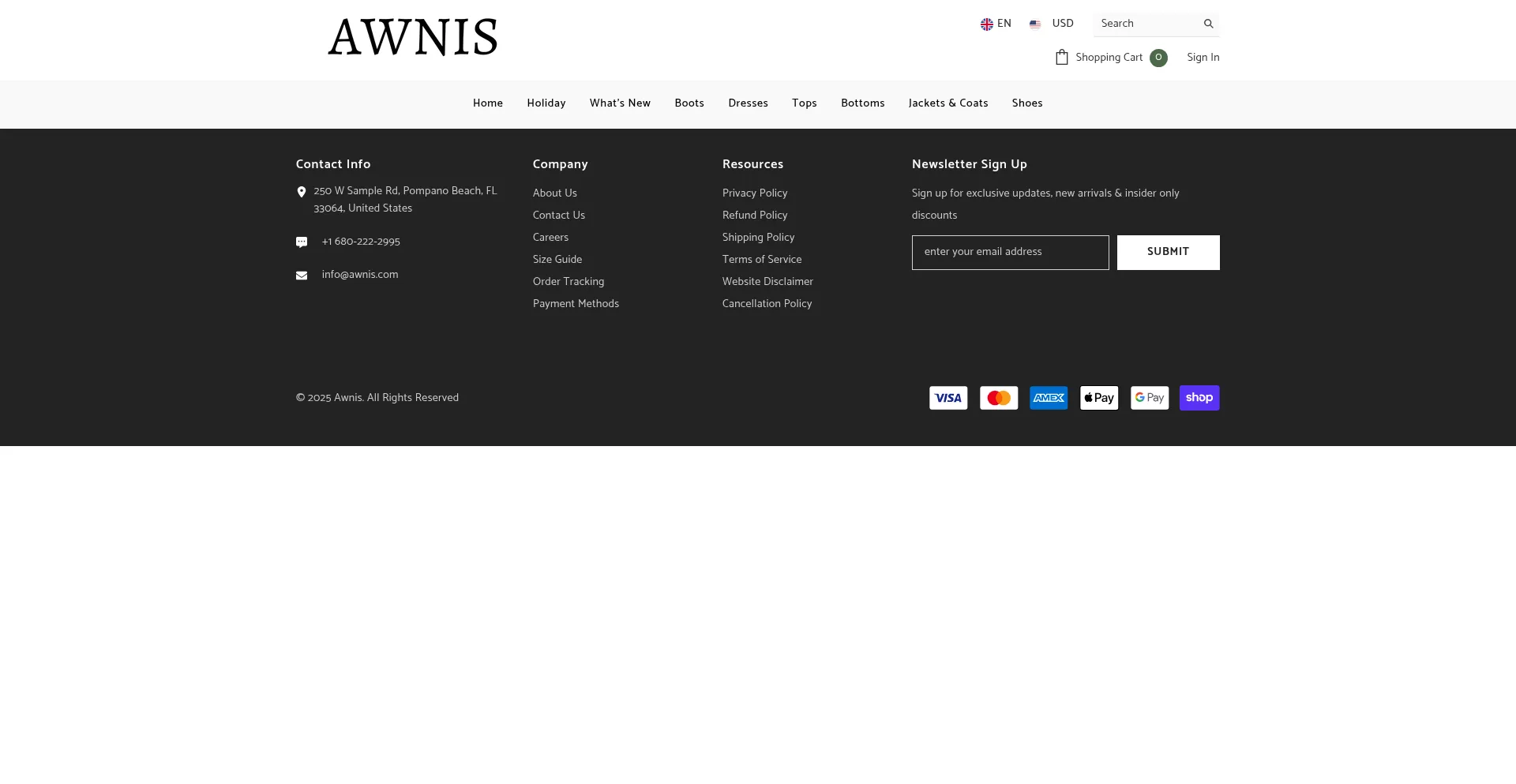Click the Apple Pay payment icon
This screenshot has width=1516, height=784.
pos(1098,397)
